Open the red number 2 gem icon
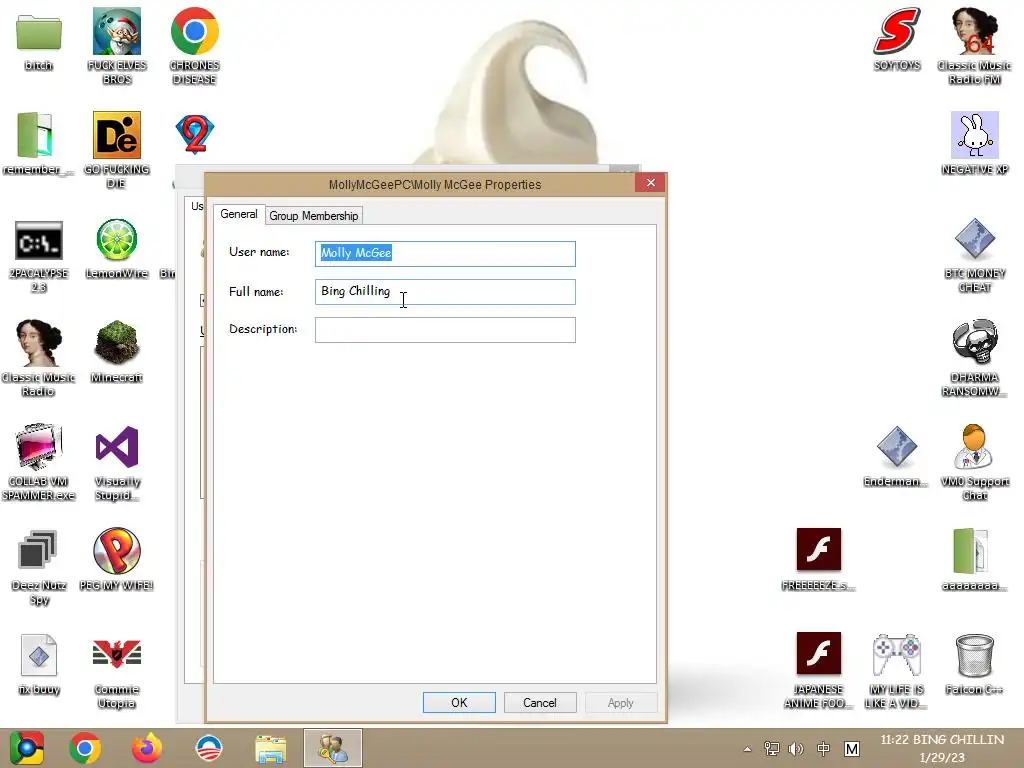The height and width of the screenshot is (768, 1024). tap(195, 135)
